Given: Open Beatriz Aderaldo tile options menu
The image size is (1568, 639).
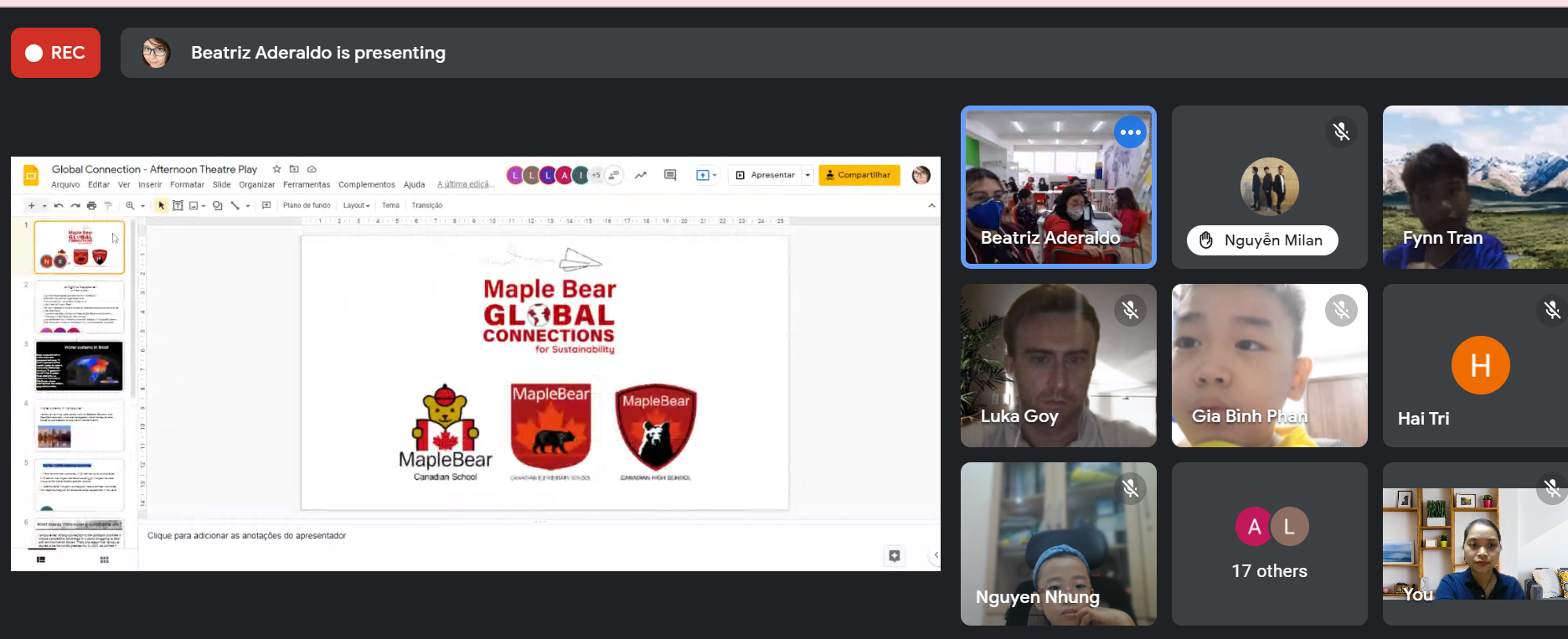Looking at the screenshot, I should pyautogui.click(x=1130, y=132).
